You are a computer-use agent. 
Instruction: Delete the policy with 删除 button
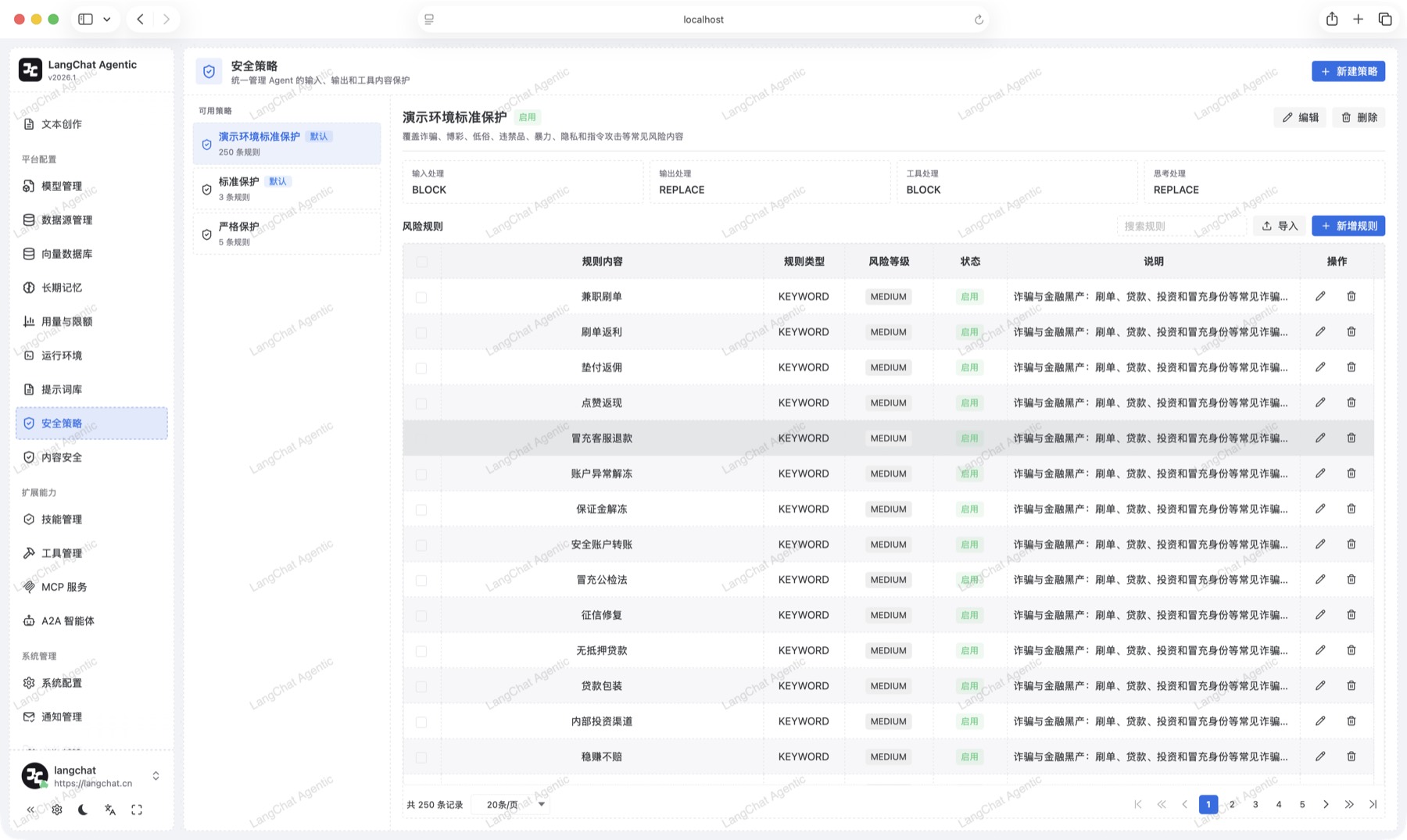[1359, 117]
